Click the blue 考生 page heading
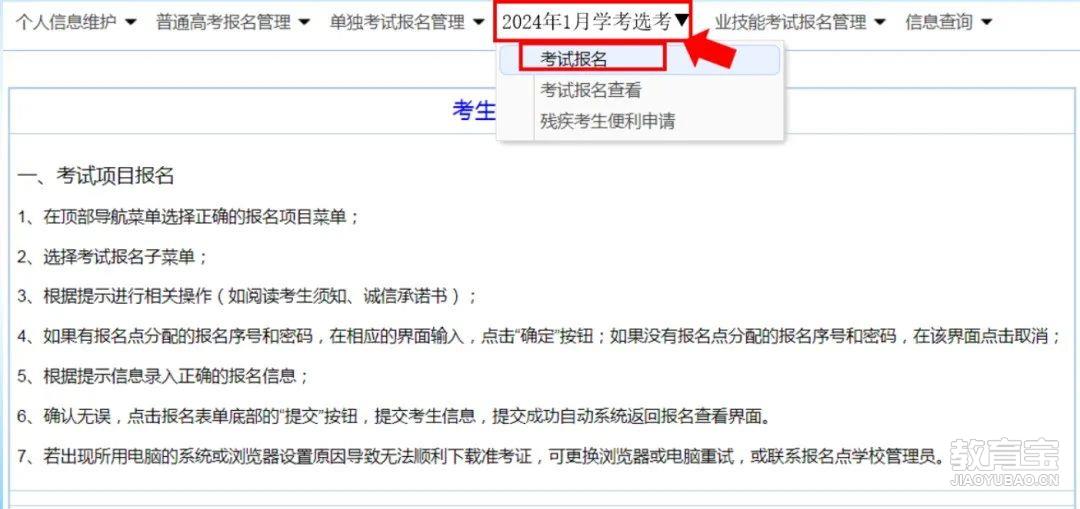Viewport: 1080px width, 509px height. pyautogui.click(x=474, y=110)
